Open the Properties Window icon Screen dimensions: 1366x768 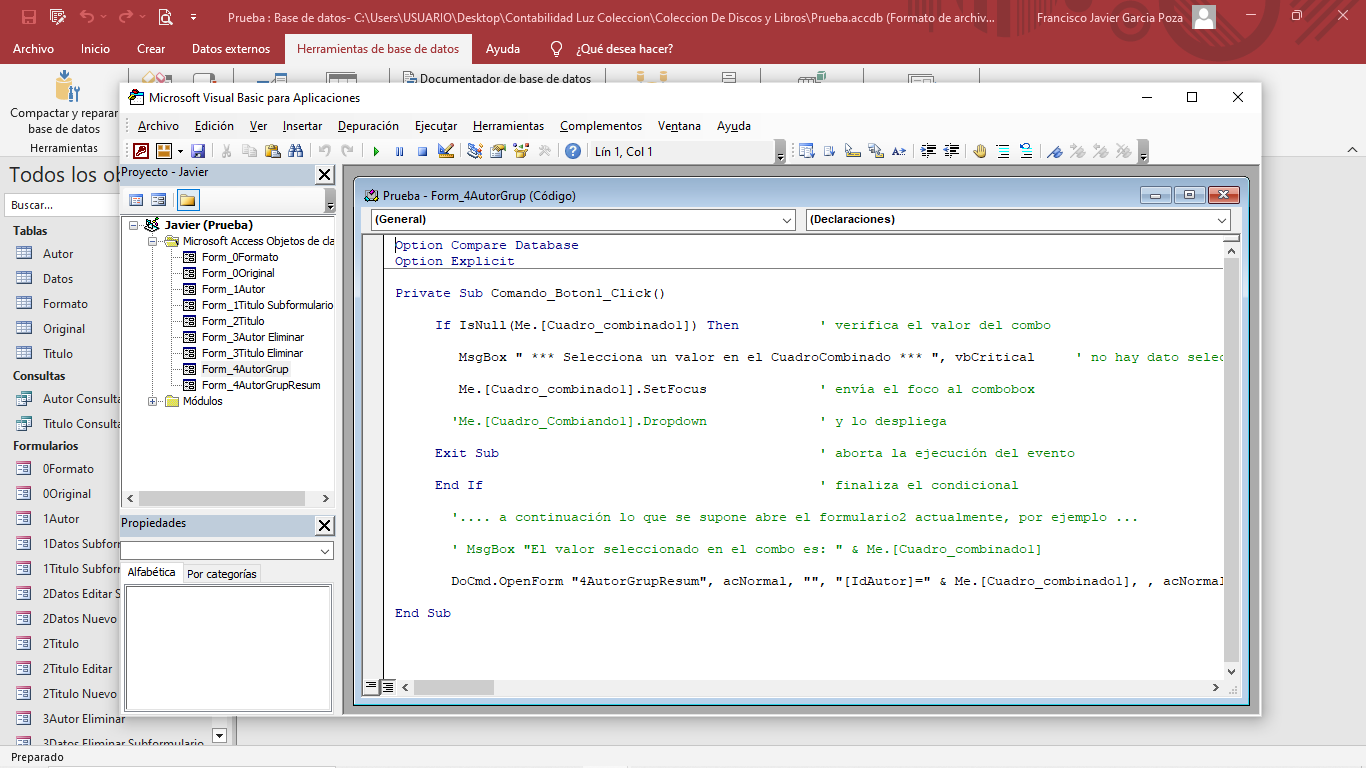(497, 151)
